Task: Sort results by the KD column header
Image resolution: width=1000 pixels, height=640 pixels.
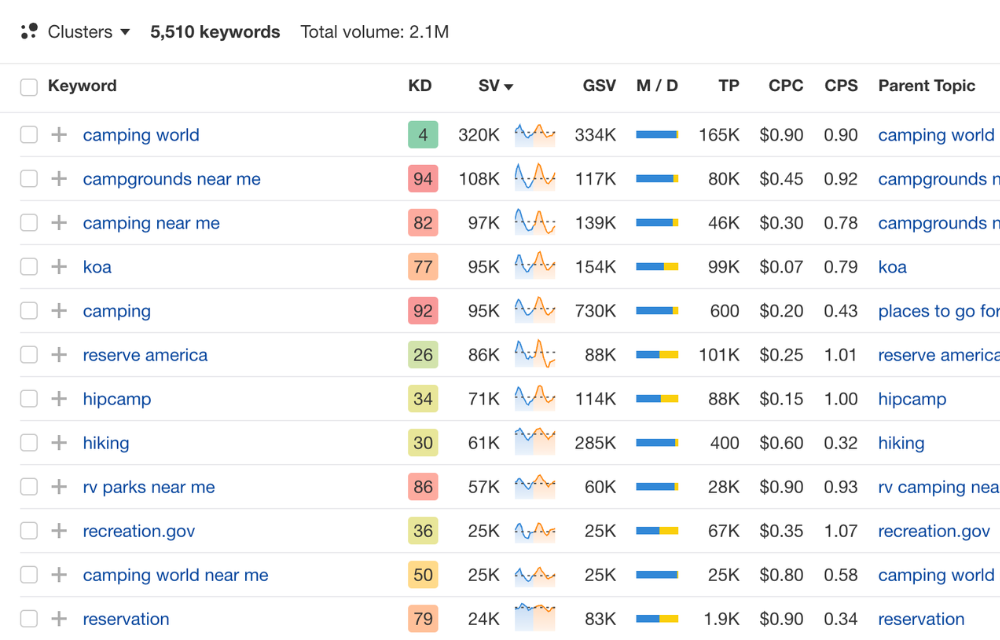Action: pos(420,87)
